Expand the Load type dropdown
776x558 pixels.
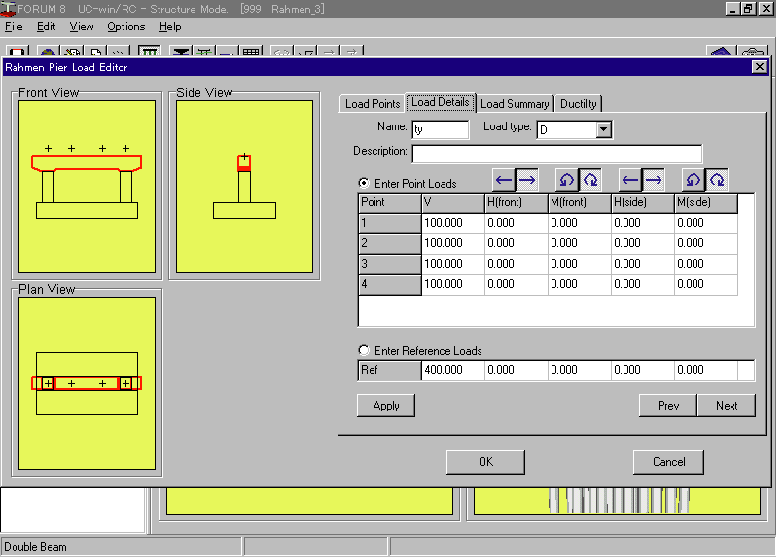coord(603,130)
